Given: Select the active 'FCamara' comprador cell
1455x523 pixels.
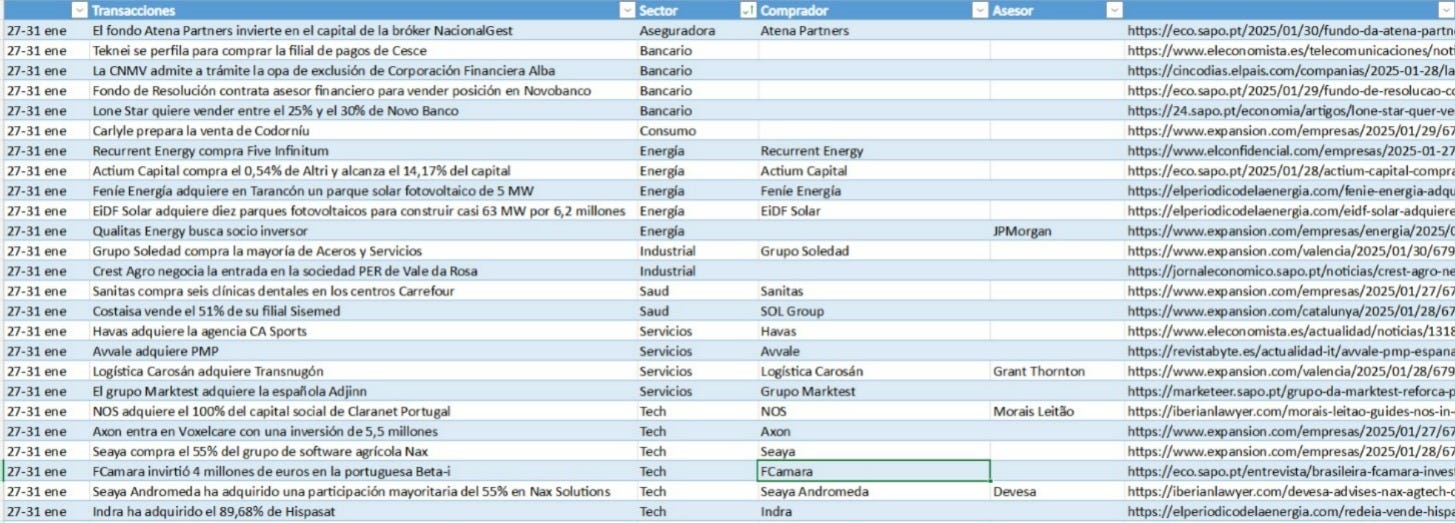Looking at the screenshot, I should (x=873, y=471).
